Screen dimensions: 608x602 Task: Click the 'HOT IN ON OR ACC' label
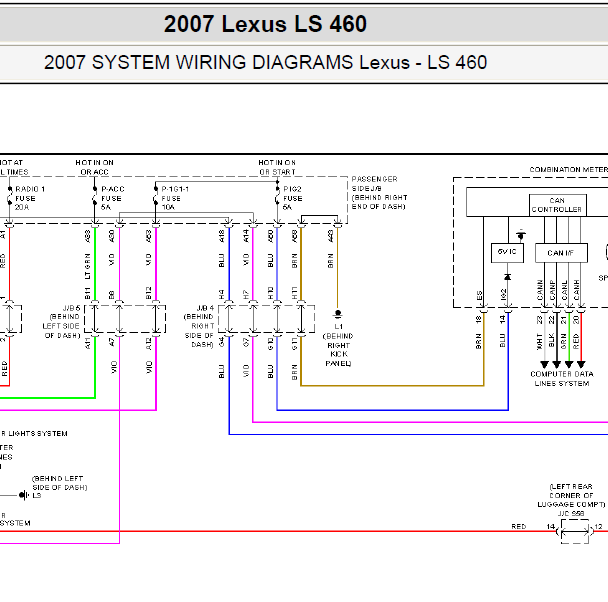(95, 167)
